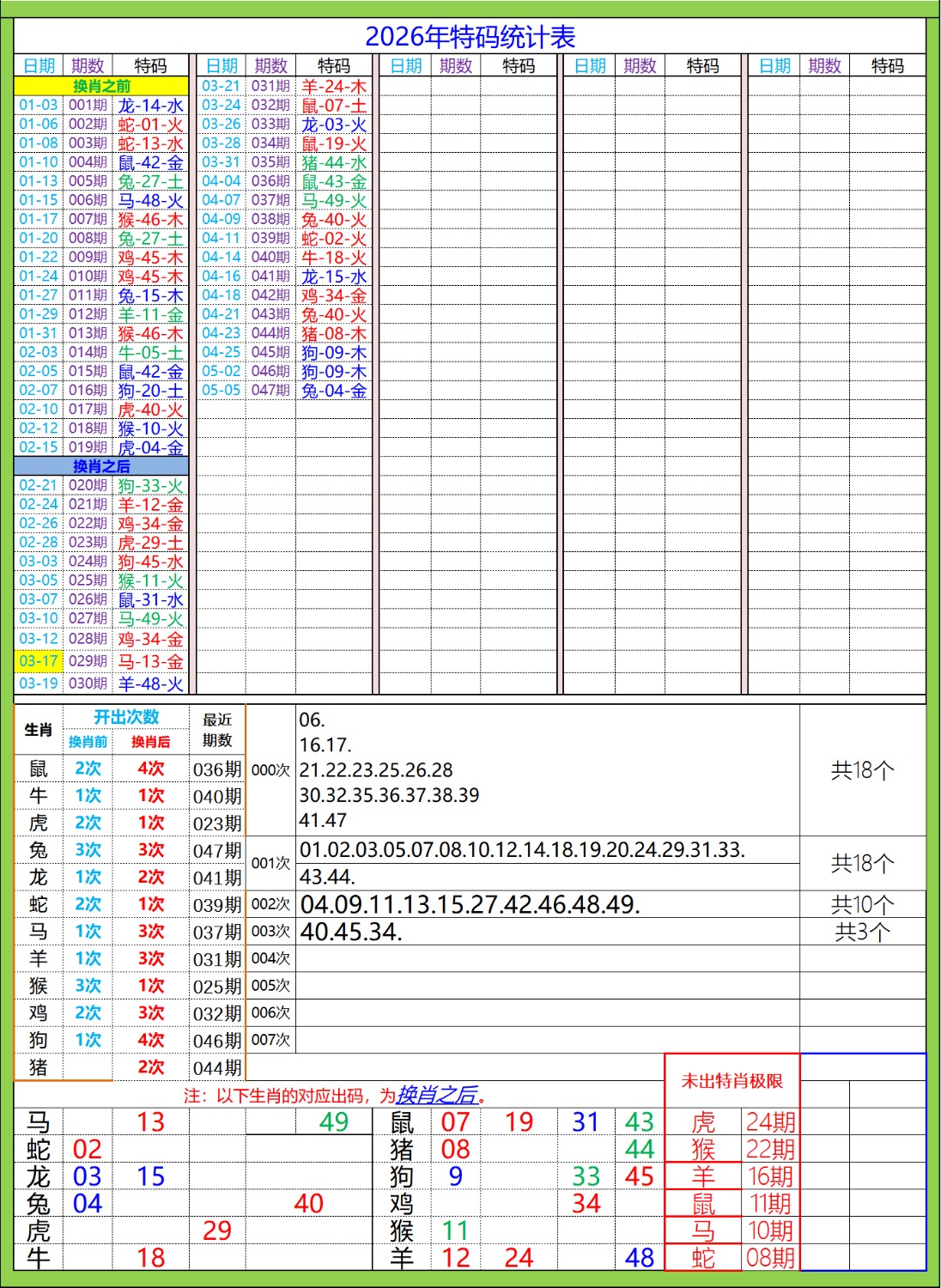The height and width of the screenshot is (1288, 941).
Task: Click the date cell 02-15
Action: pyautogui.click(x=39, y=447)
